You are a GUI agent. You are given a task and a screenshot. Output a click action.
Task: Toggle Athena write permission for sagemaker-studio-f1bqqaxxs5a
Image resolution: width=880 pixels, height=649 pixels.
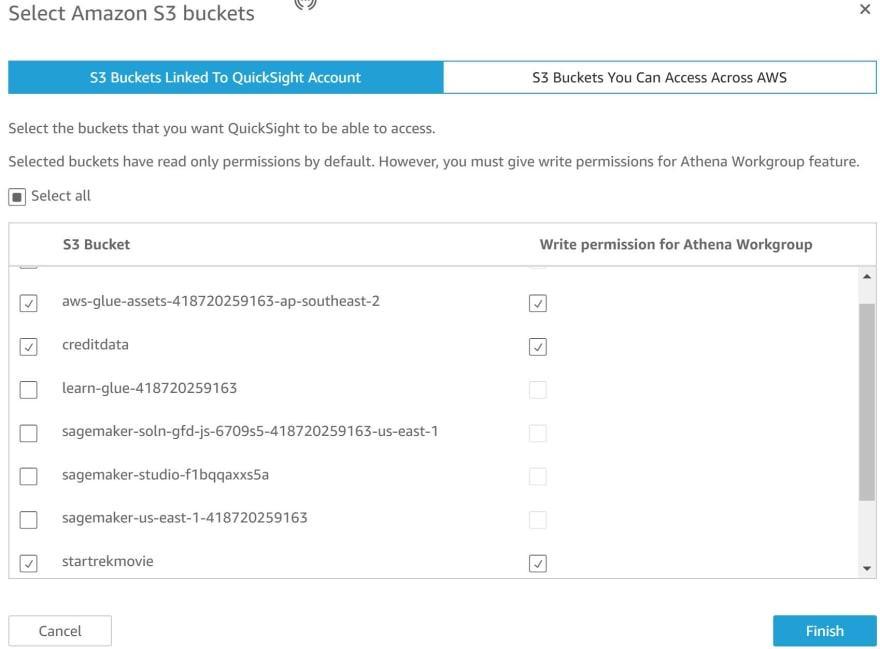click(x=538, y=476)
